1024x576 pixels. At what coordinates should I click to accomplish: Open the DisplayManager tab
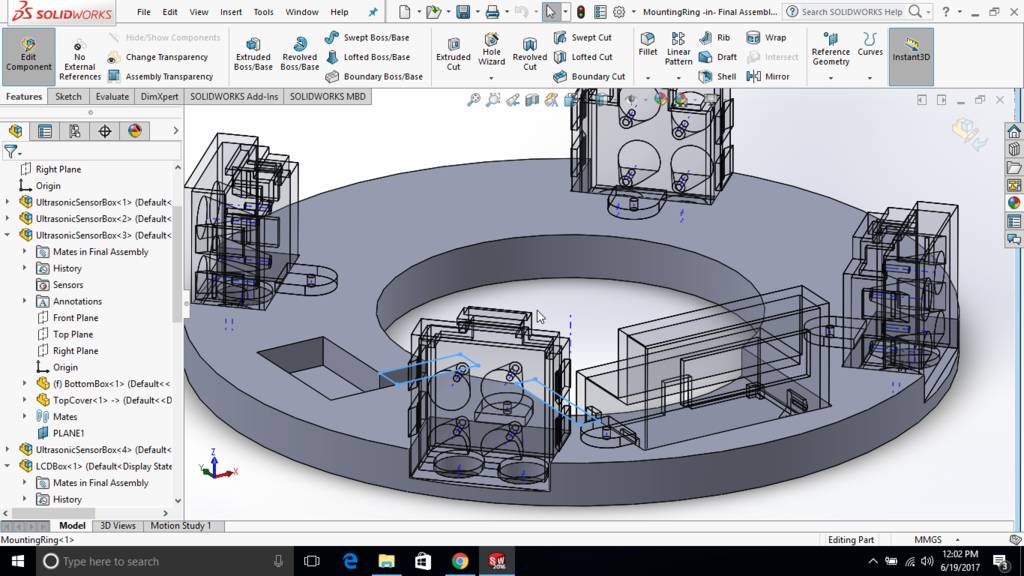click(x=135, y=131)
